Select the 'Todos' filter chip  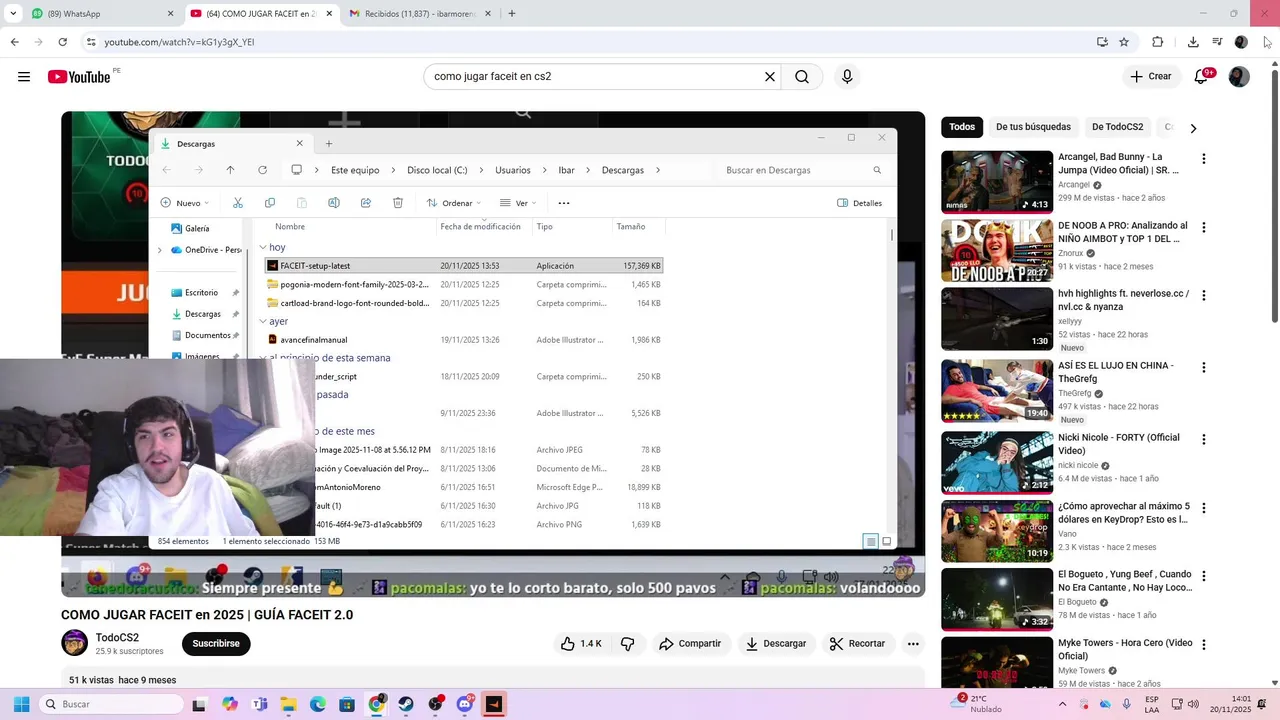[x=962, y=127]
